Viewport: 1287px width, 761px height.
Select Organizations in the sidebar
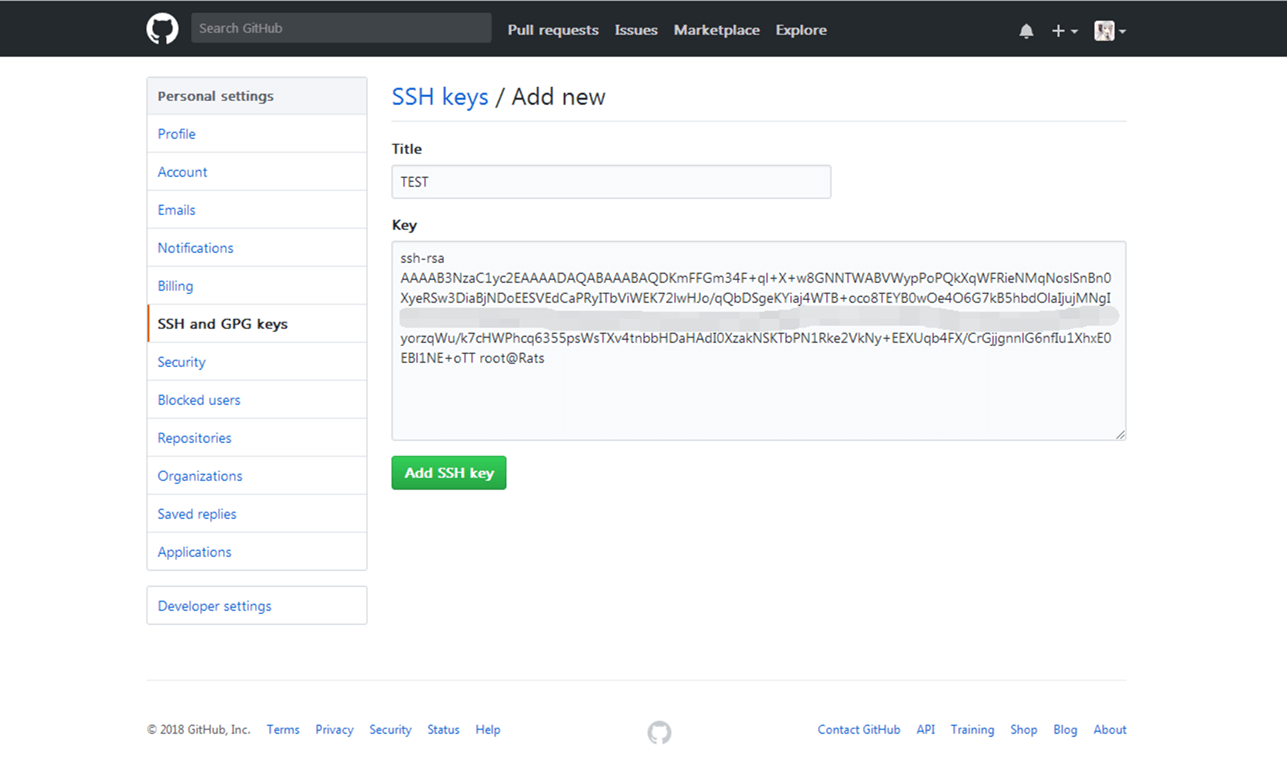(257, 476)
